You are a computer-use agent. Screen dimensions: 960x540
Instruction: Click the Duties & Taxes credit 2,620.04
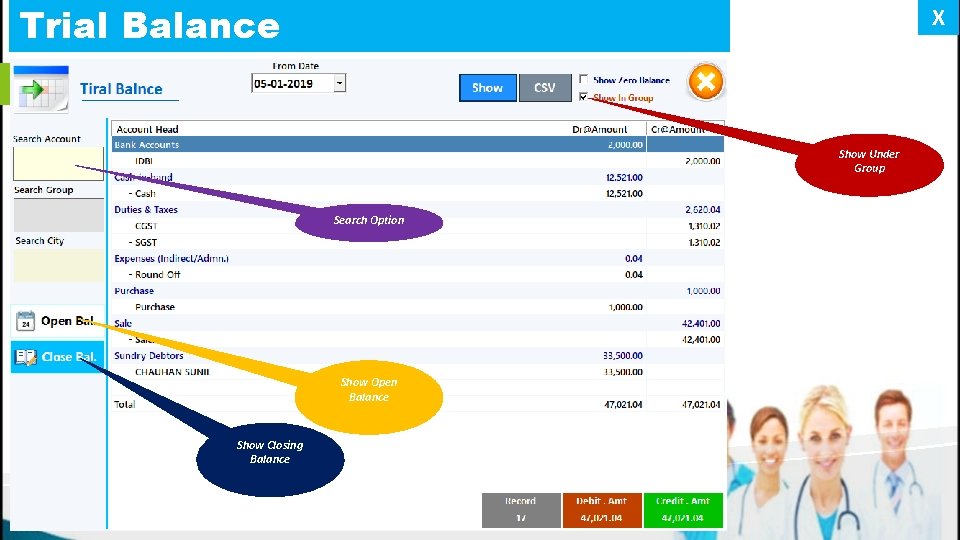click(702, 209)
